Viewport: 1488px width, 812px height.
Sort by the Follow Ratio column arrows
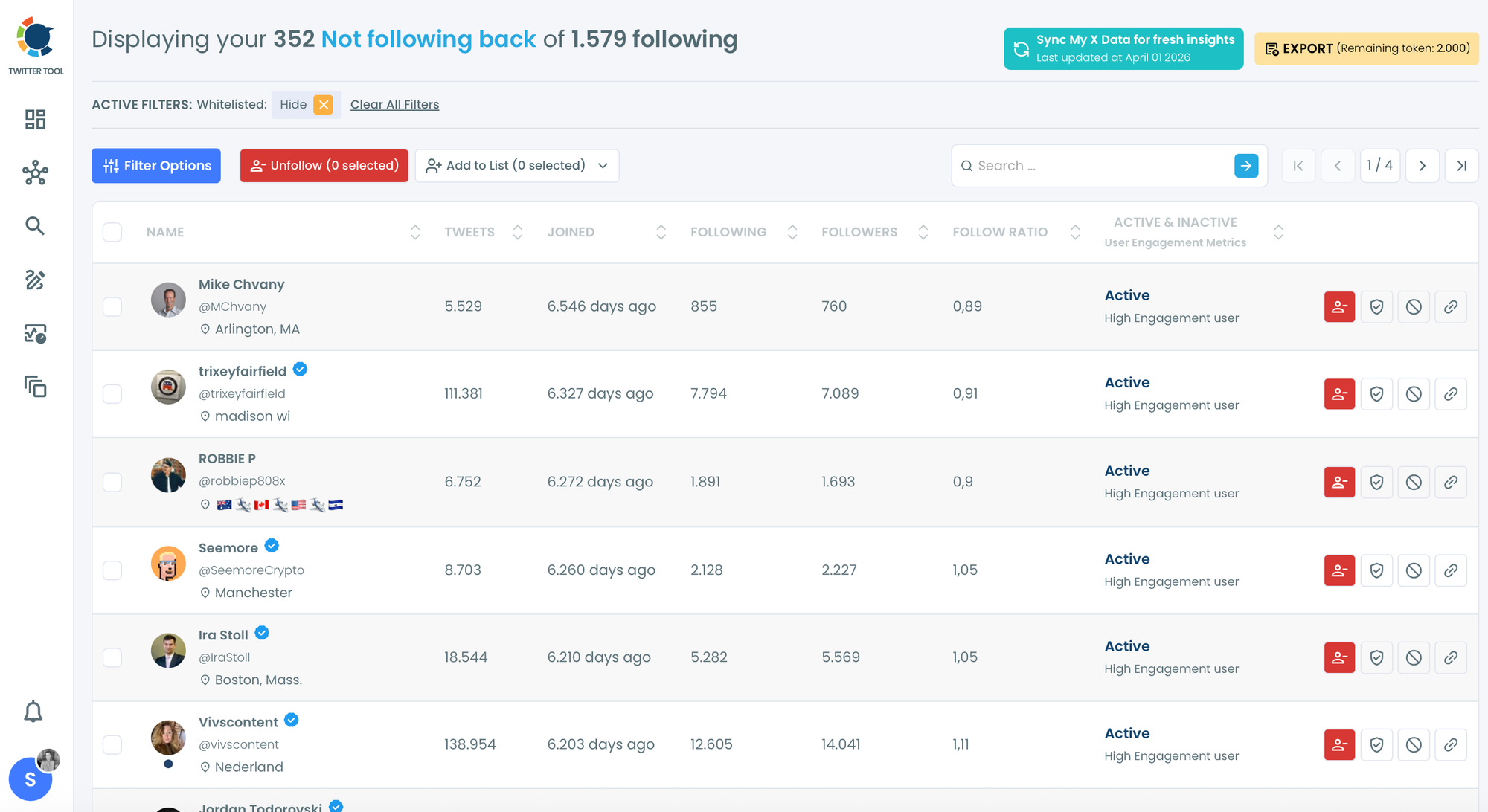coord(1074,232)
